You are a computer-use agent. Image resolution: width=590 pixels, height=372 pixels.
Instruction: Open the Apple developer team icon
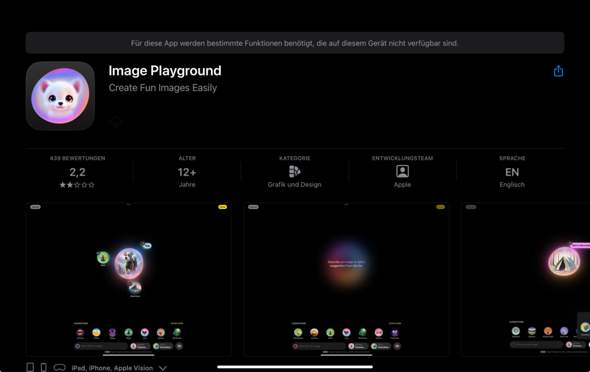click(x=402, y=171)
